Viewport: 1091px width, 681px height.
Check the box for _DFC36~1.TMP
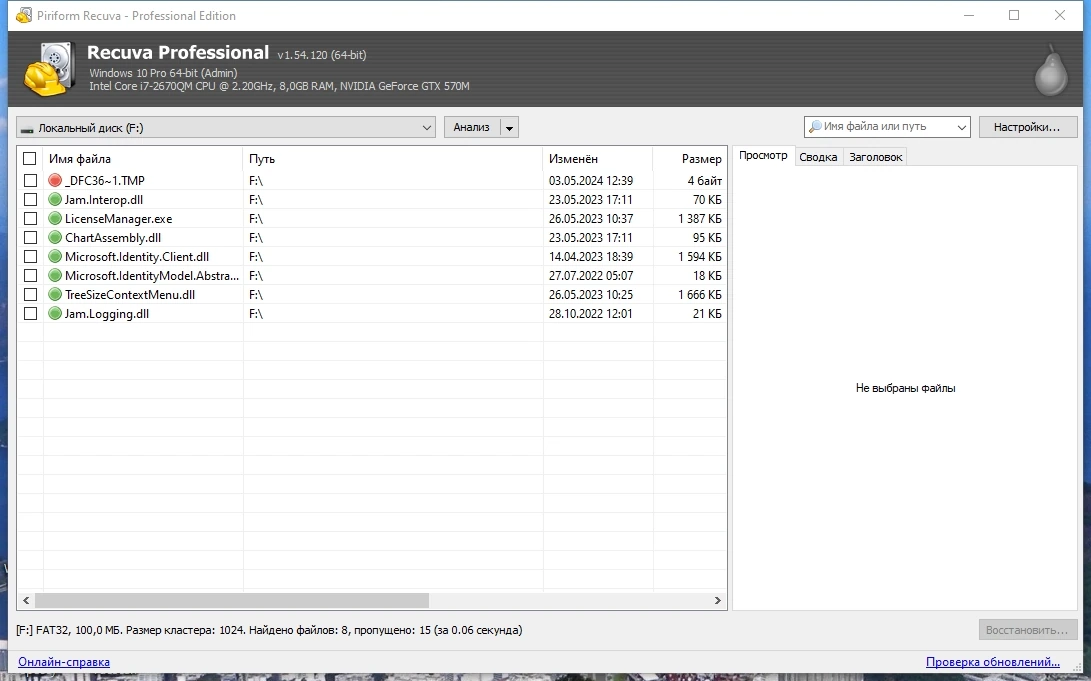tap(30, 180)
